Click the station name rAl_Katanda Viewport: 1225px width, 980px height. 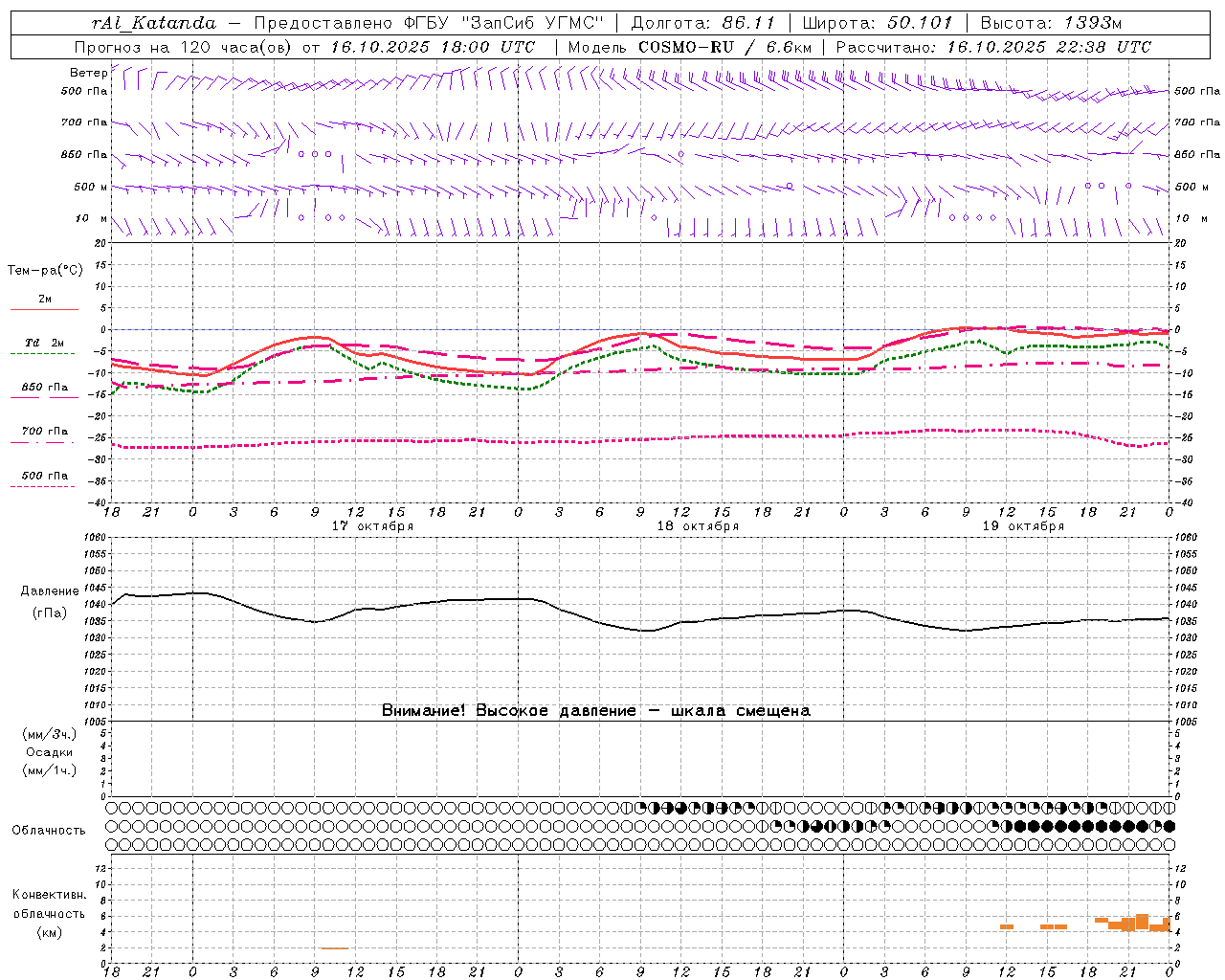click(154, 23)
